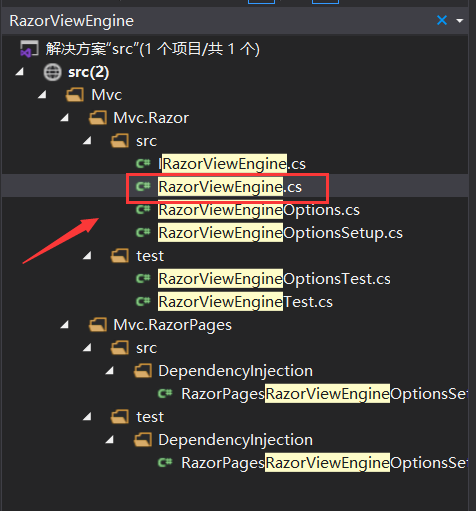
Task: Click the src folder icon under Mvc.RazorPages
Action: click(120, 348)
